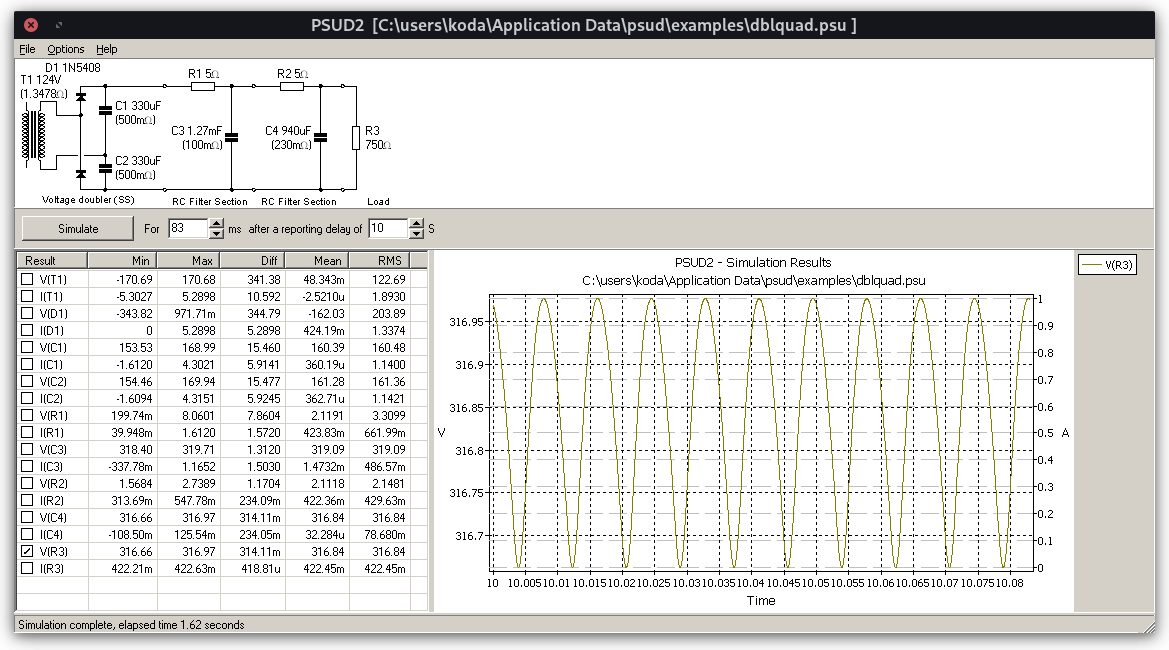Enable the V(T1) checkbox

[27, 279]
